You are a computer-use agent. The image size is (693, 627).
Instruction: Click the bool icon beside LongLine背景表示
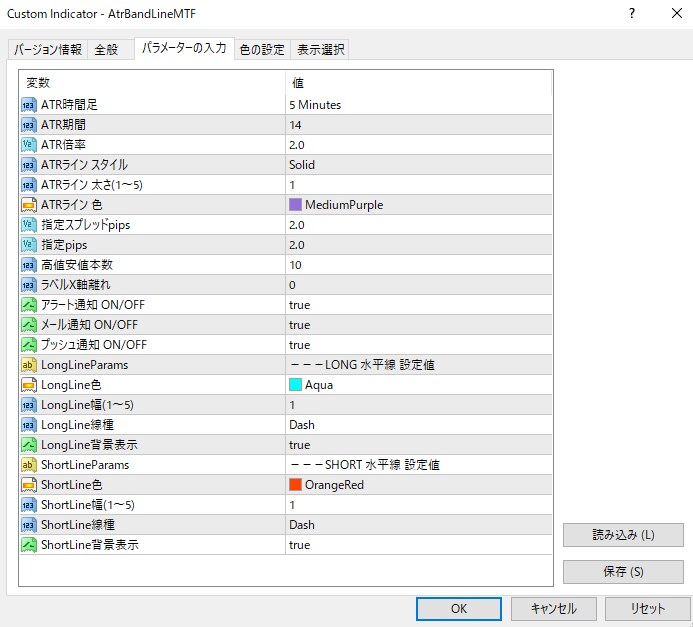(29, 445)
